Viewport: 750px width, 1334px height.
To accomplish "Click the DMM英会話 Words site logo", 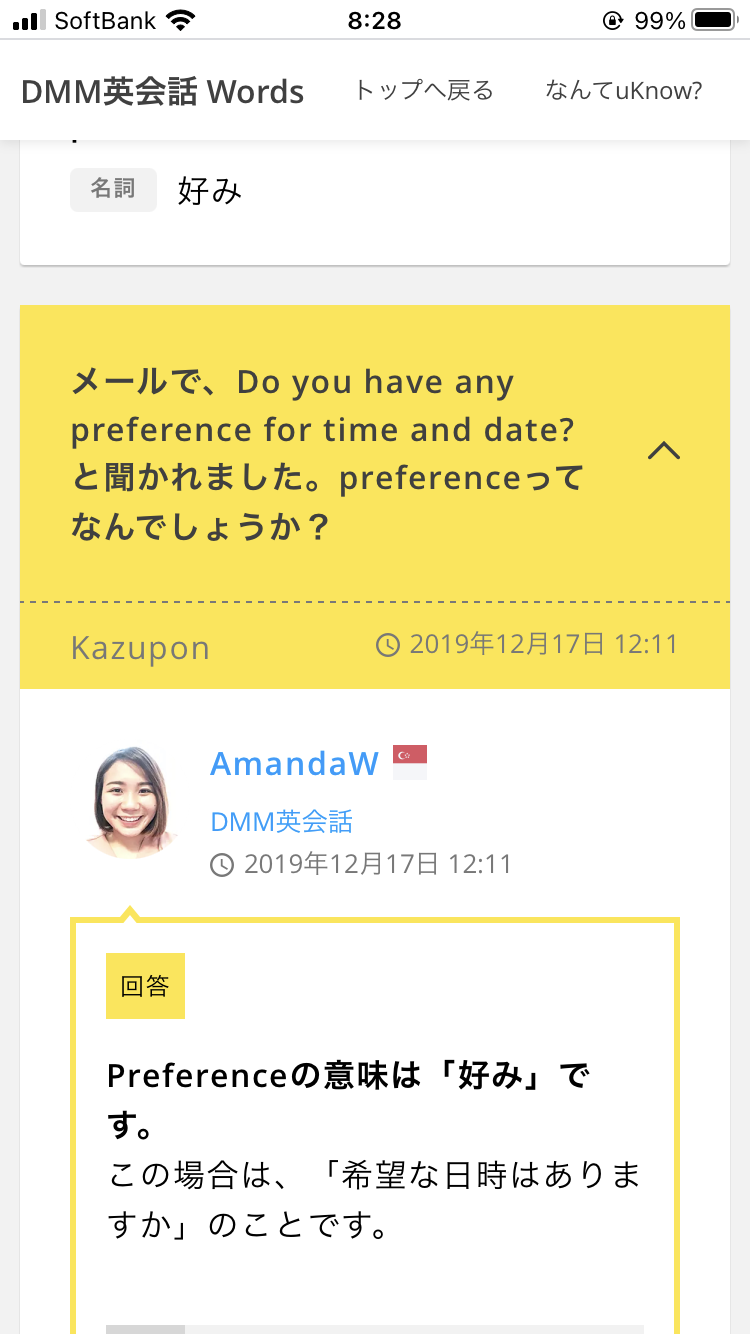I will tap(162, 92).
